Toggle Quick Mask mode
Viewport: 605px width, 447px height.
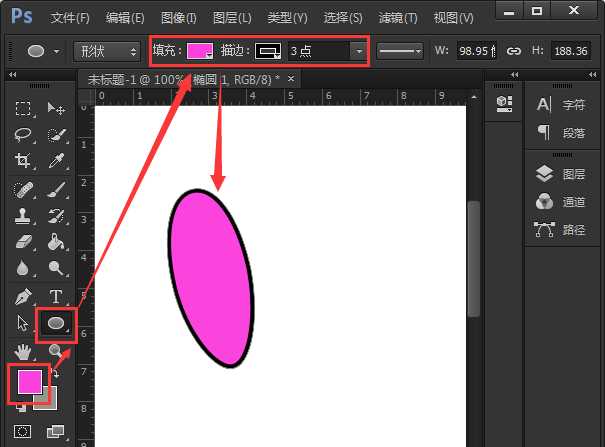pos(23,432)
